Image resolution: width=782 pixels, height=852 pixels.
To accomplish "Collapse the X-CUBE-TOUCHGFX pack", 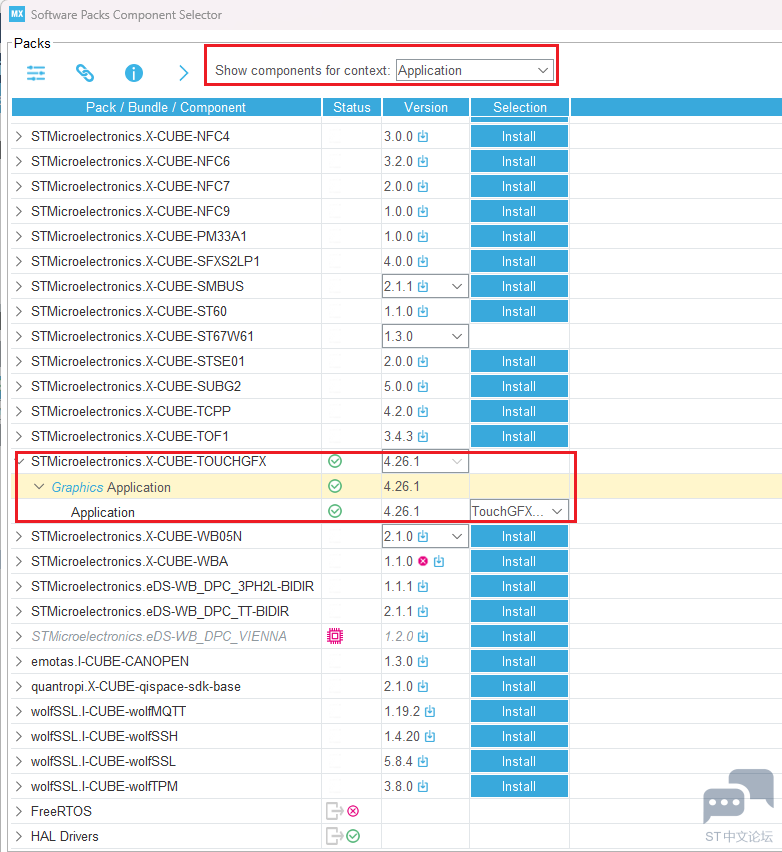I will (21, 461).
